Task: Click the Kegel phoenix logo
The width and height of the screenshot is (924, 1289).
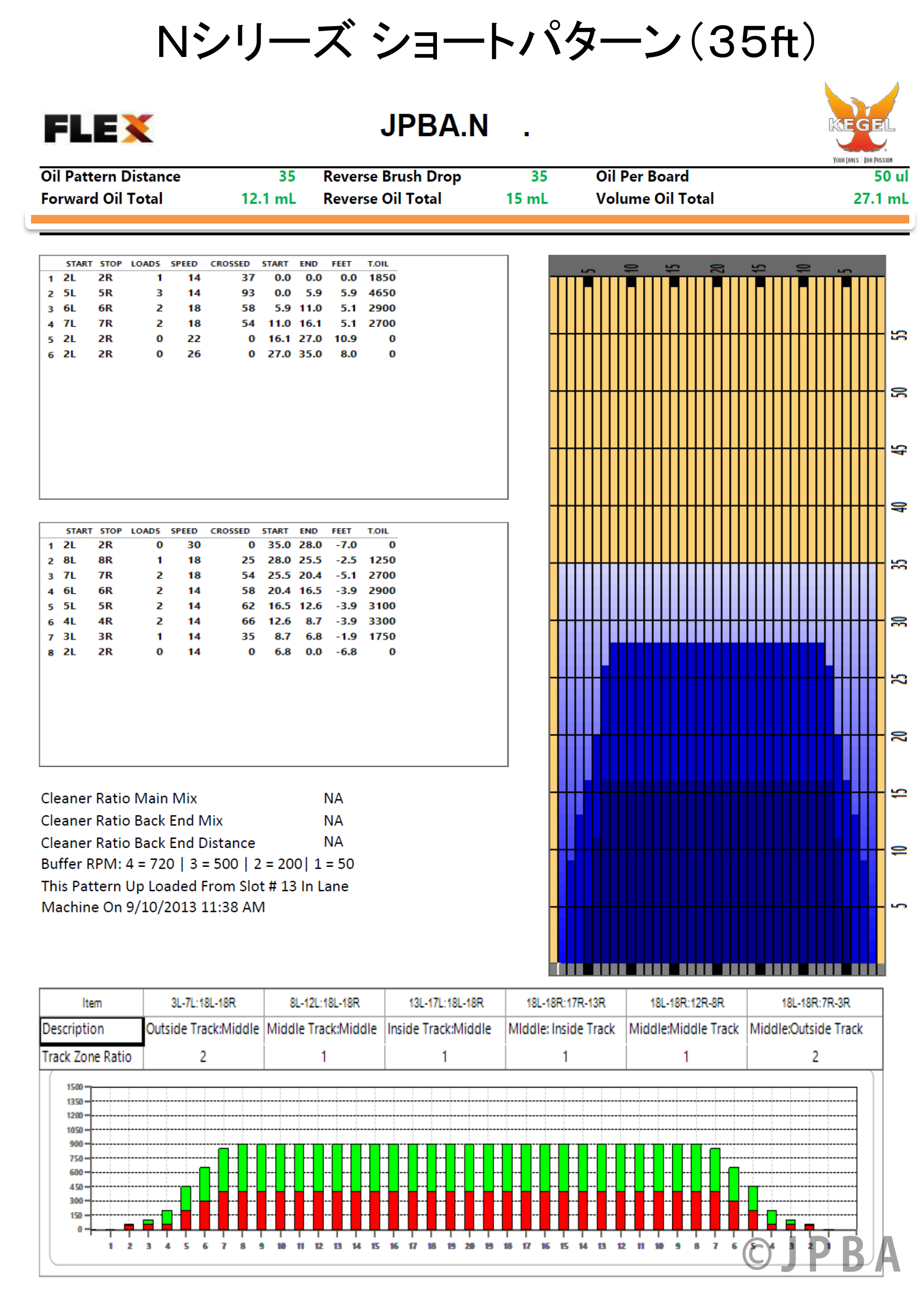Action: tap(861, 121)
